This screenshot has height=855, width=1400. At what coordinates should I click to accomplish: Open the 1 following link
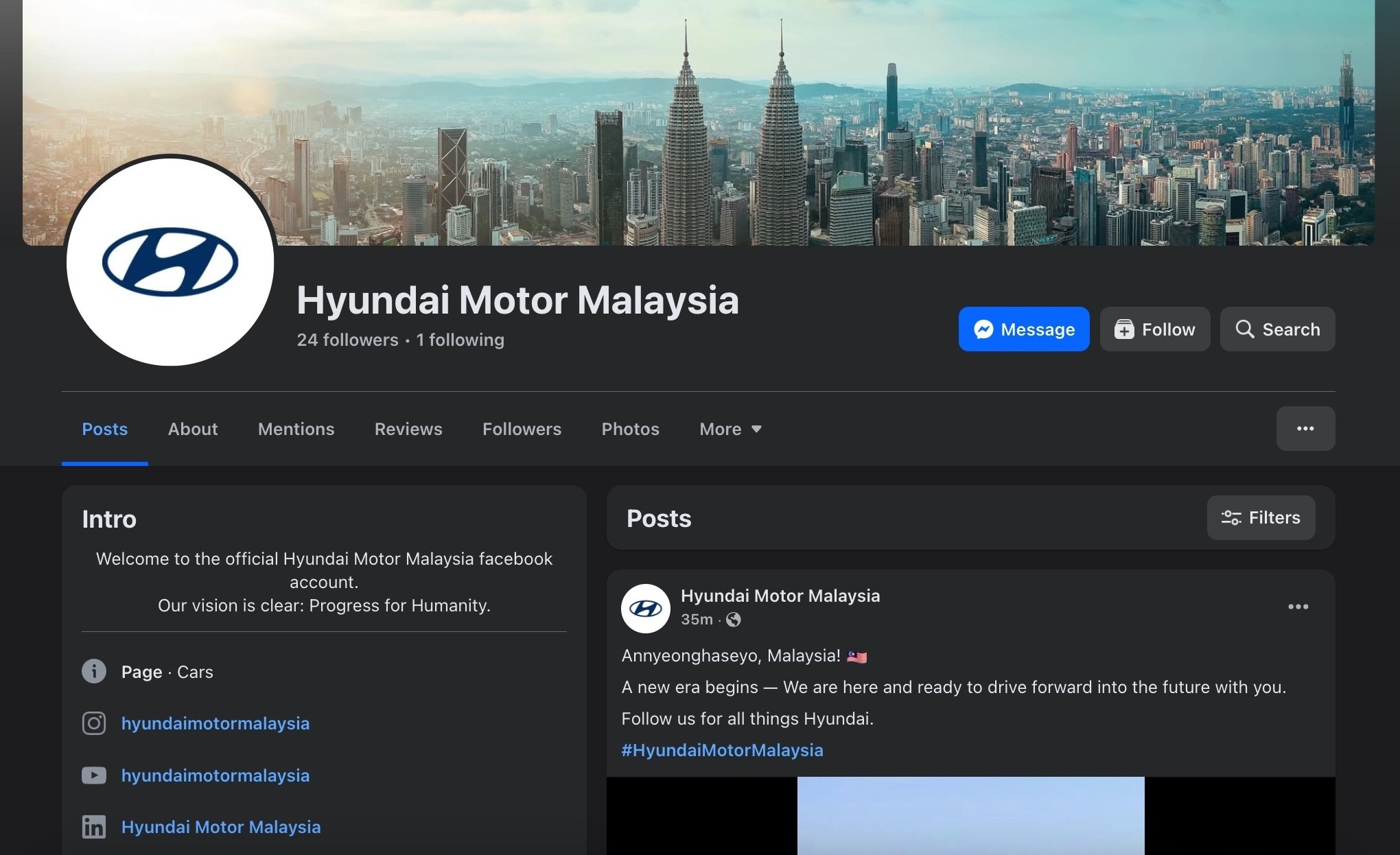tap(460, 340)
